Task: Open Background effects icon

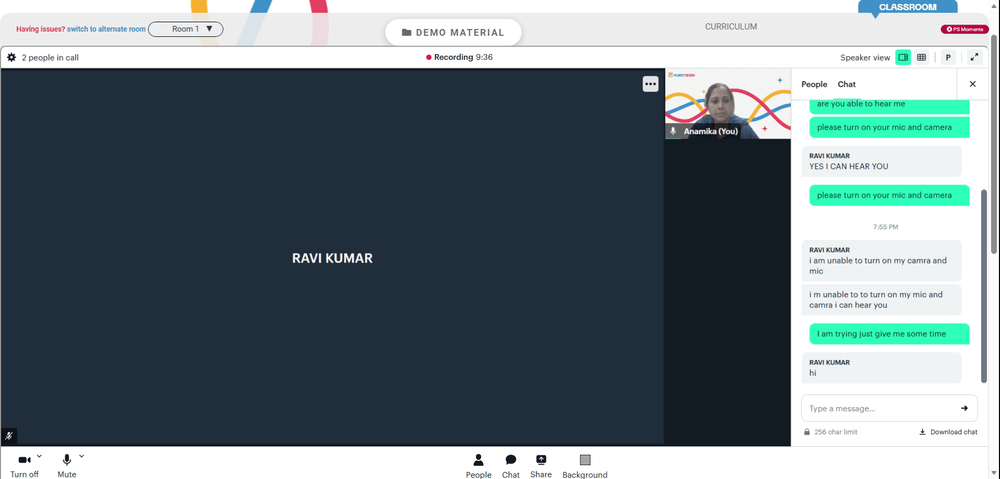Action: click(585, 460)
